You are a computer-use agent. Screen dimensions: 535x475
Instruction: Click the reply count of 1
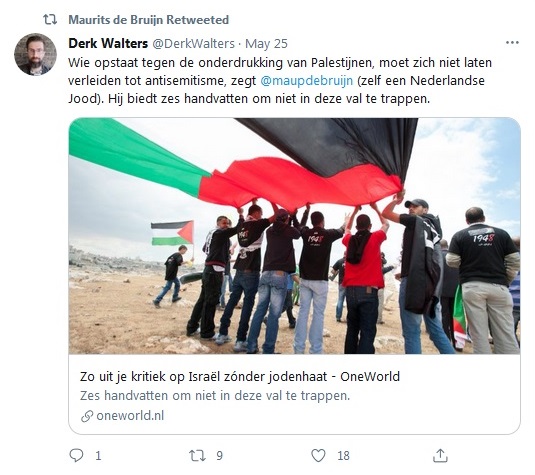coord(98,456)
